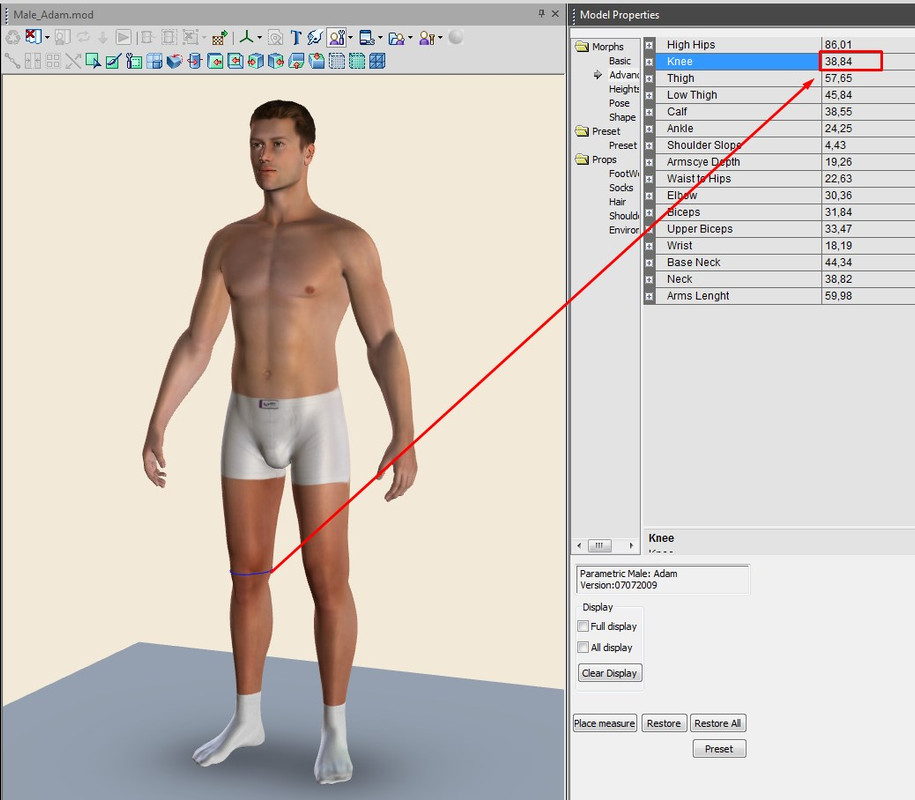Image resolution: width=915 pixels, height=800 pixels.
Task: Enable the Full display checkbox
Action: click(582, 626)
